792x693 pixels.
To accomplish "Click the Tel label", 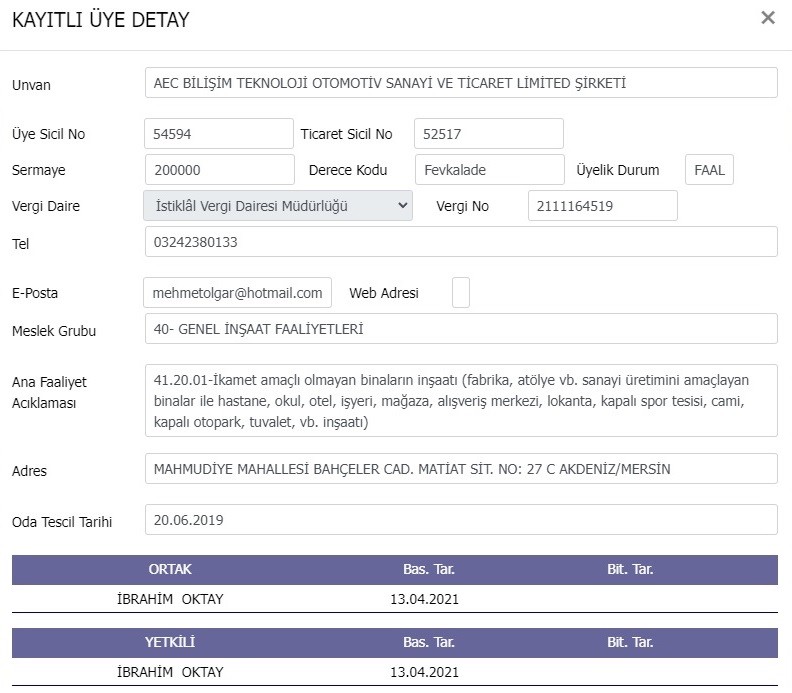I will [x=21, y=244].
